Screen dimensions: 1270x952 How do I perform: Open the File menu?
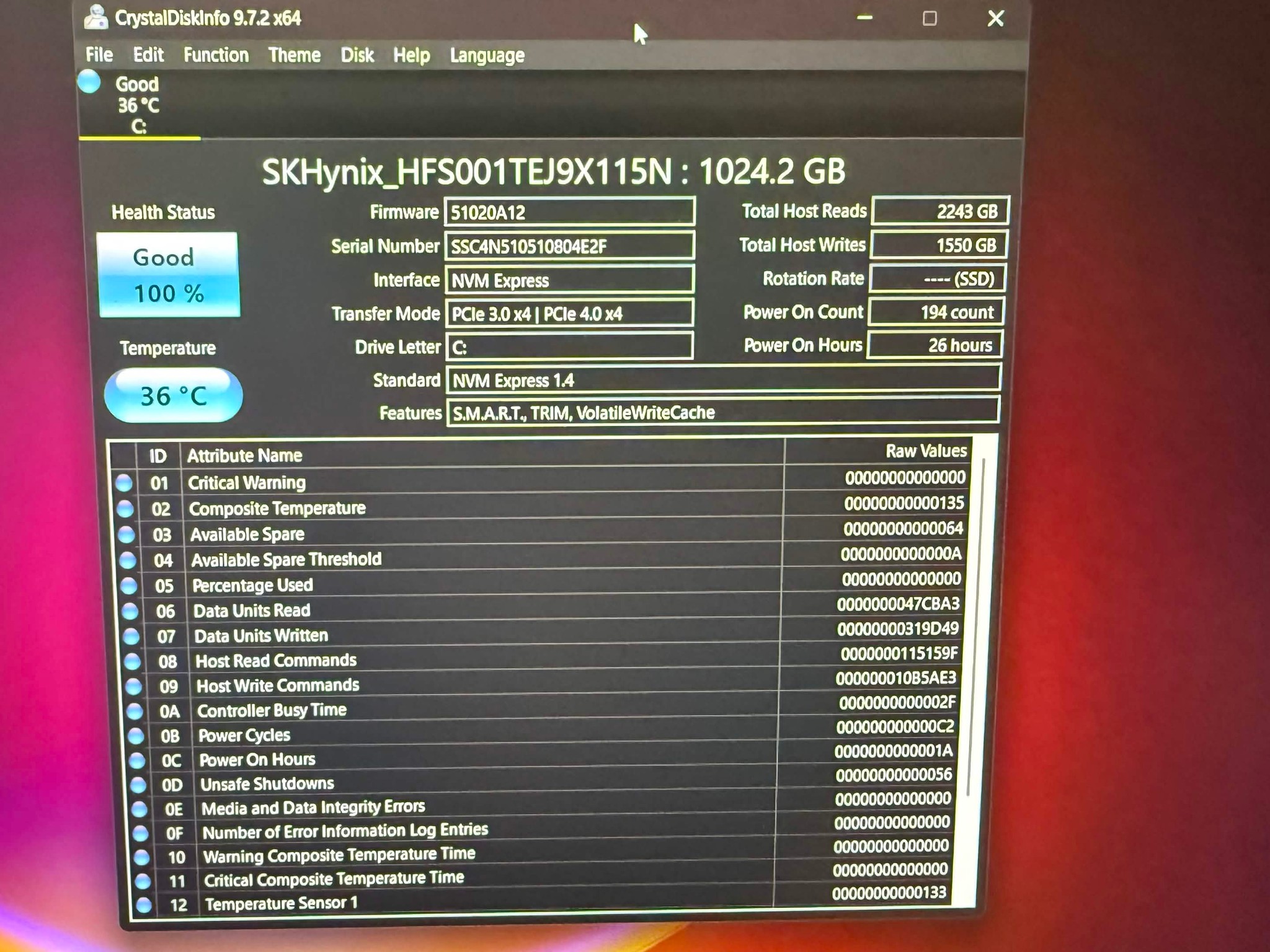coord(99,55)
